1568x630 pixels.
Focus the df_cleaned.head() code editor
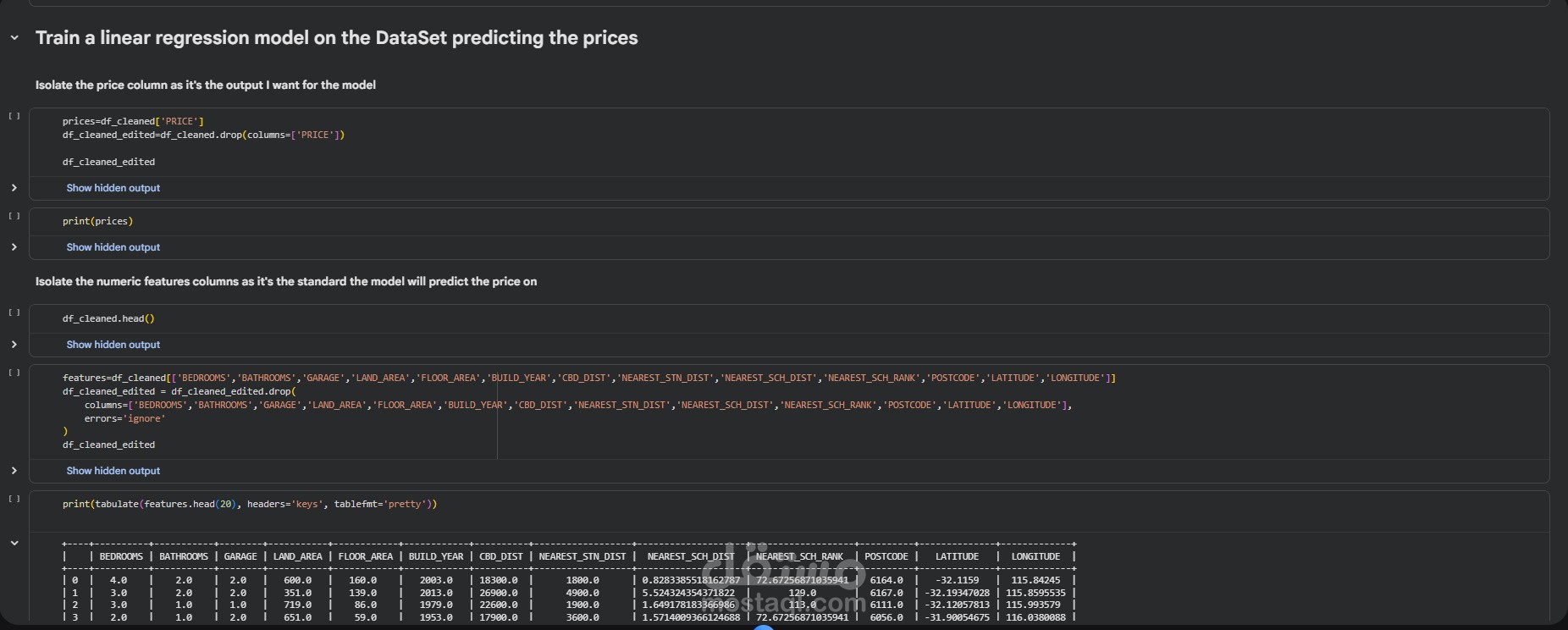click(508, 318)
